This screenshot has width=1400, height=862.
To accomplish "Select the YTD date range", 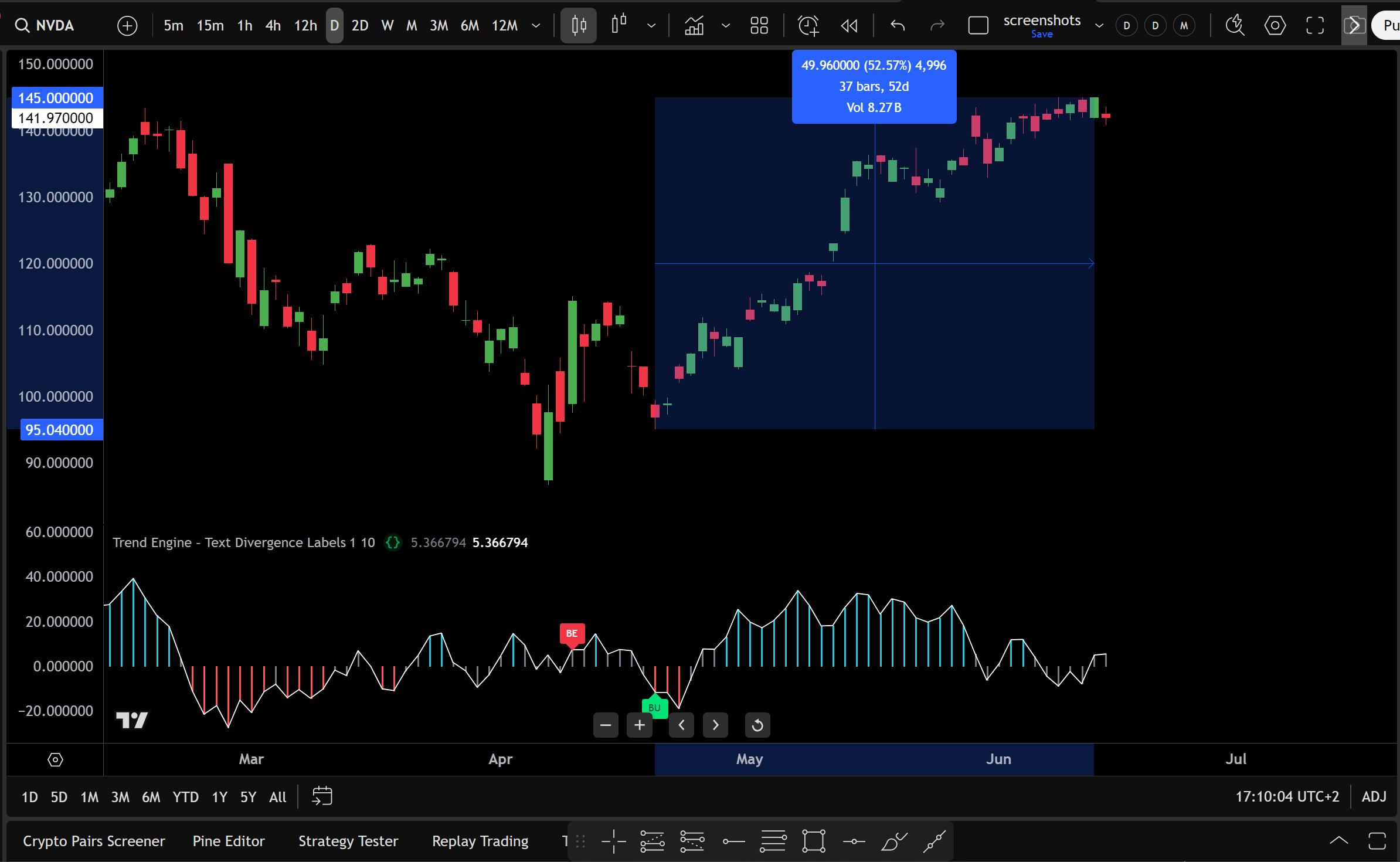I will [185, 797].
